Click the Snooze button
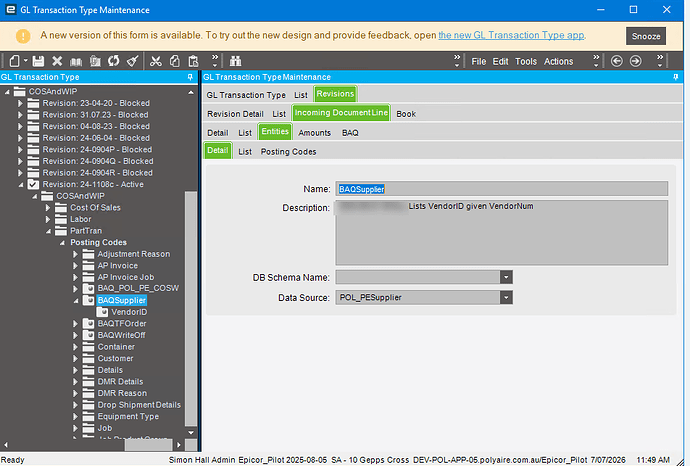 click(646, 36)
